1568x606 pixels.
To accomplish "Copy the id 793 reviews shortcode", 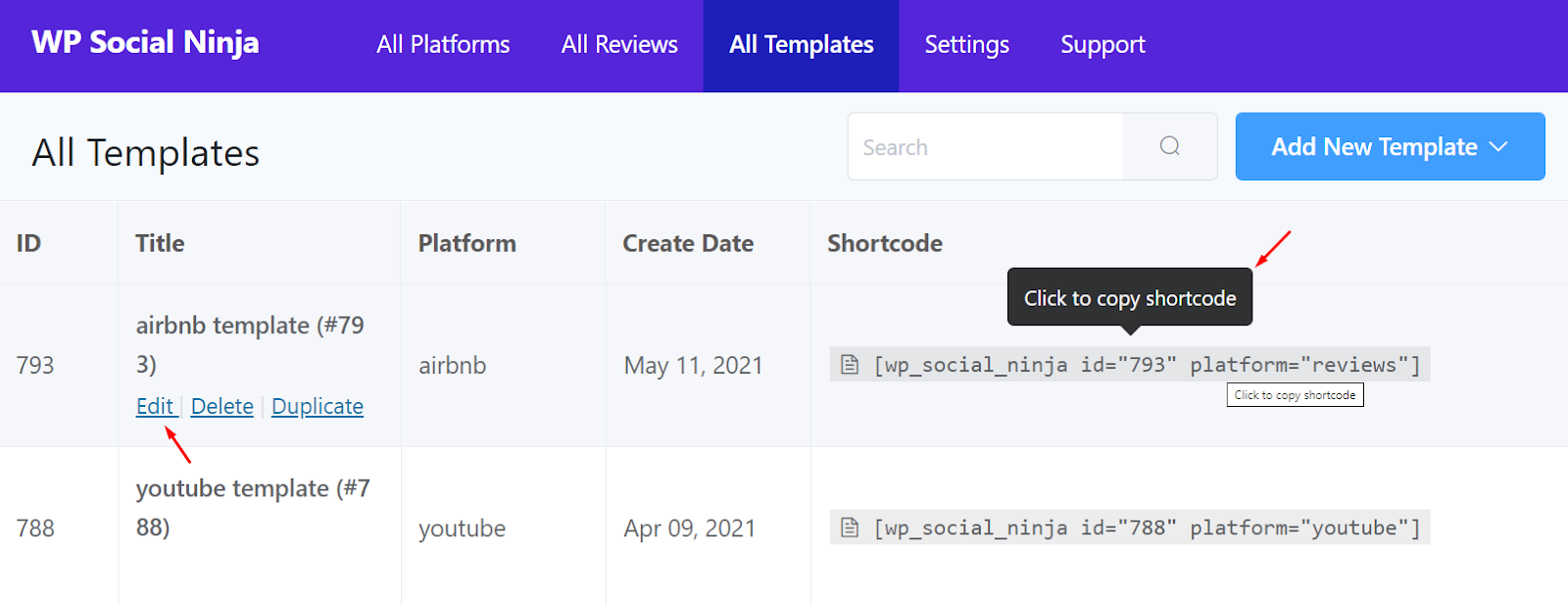I will point(1147,365).
